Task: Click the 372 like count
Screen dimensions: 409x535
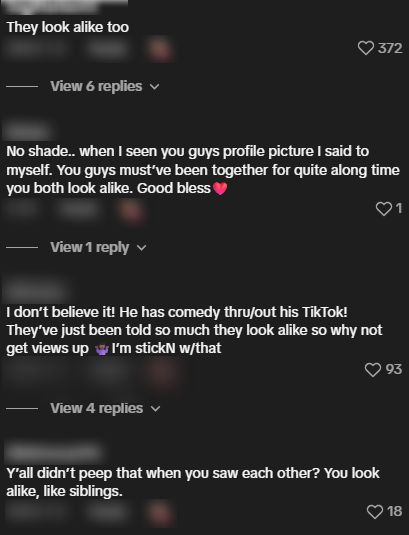Action: pos(390,48)
